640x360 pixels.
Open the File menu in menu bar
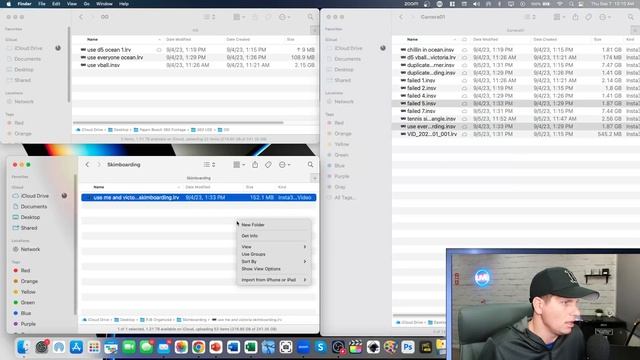point(42,4)
